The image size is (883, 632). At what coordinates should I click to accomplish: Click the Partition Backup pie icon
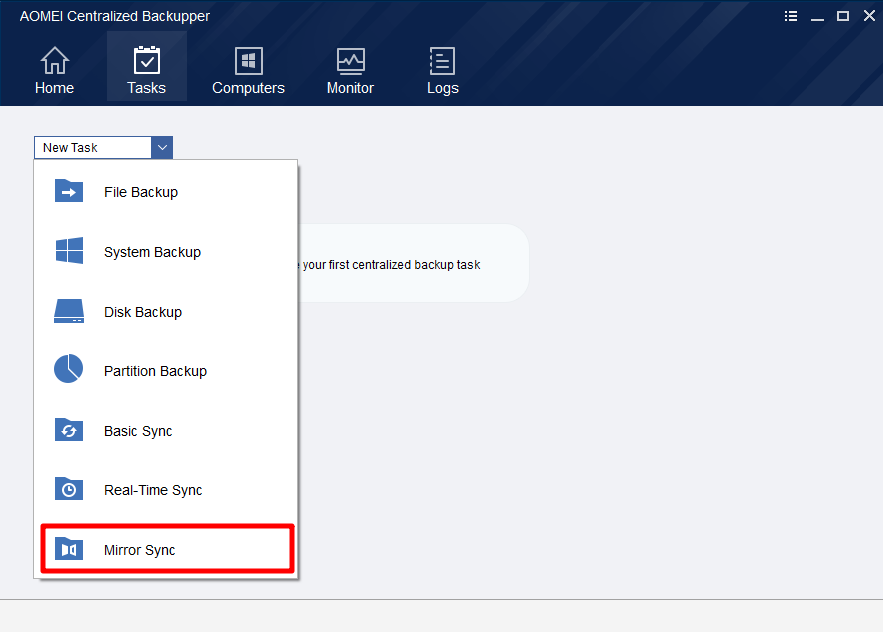[69, 369]
